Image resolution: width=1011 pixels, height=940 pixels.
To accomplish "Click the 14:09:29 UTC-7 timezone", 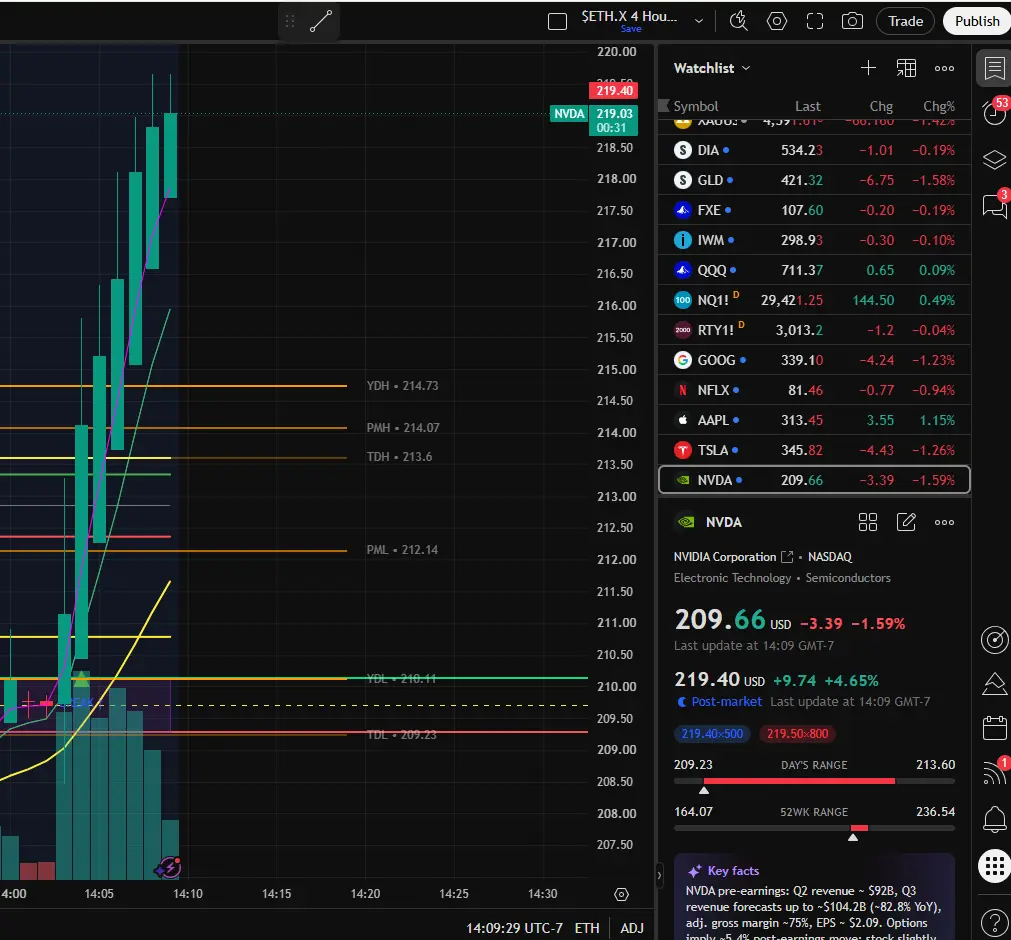I will point(515,928).
